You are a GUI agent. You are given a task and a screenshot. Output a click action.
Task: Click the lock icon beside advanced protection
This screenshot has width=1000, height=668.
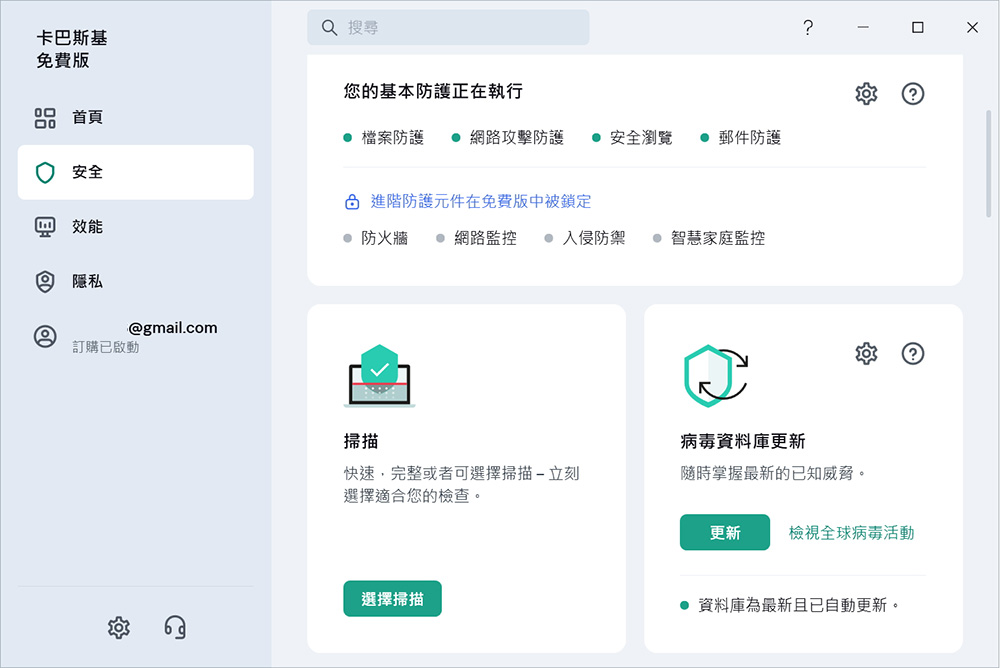pos(352,202)
